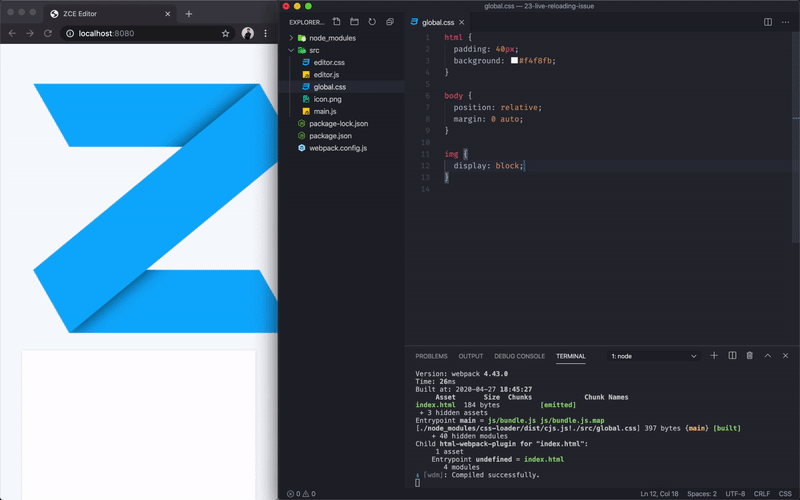Click errors and warnings count in status bar

tap(301, 494)
